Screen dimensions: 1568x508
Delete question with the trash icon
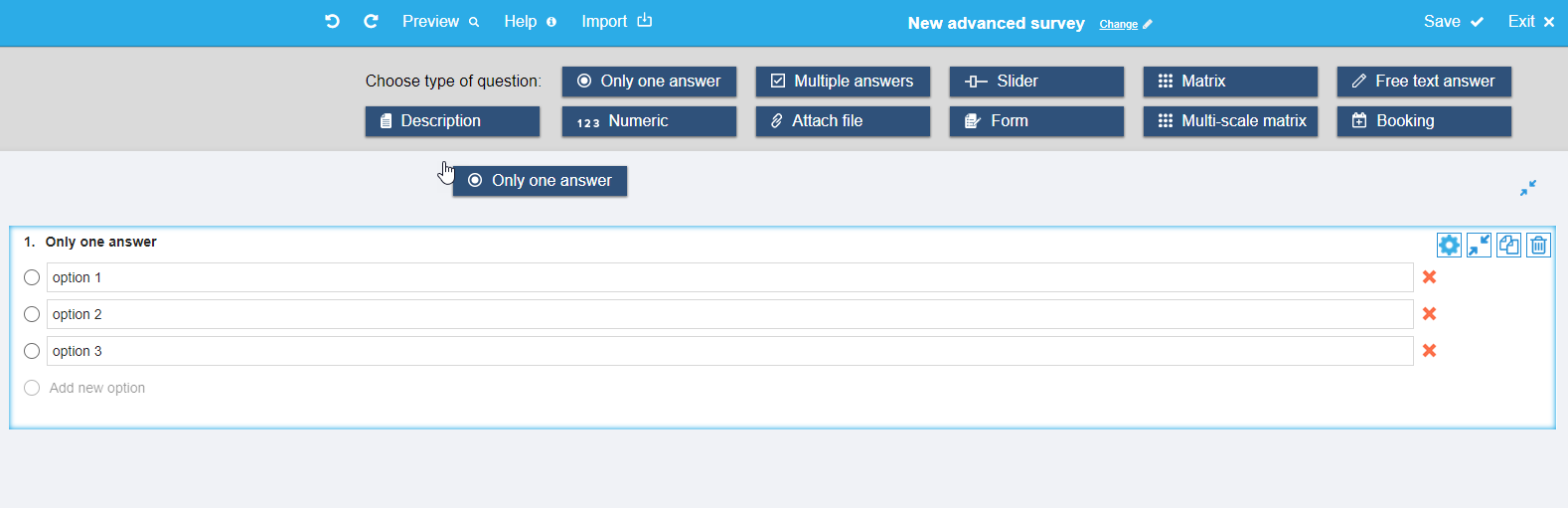(1538, 245)
